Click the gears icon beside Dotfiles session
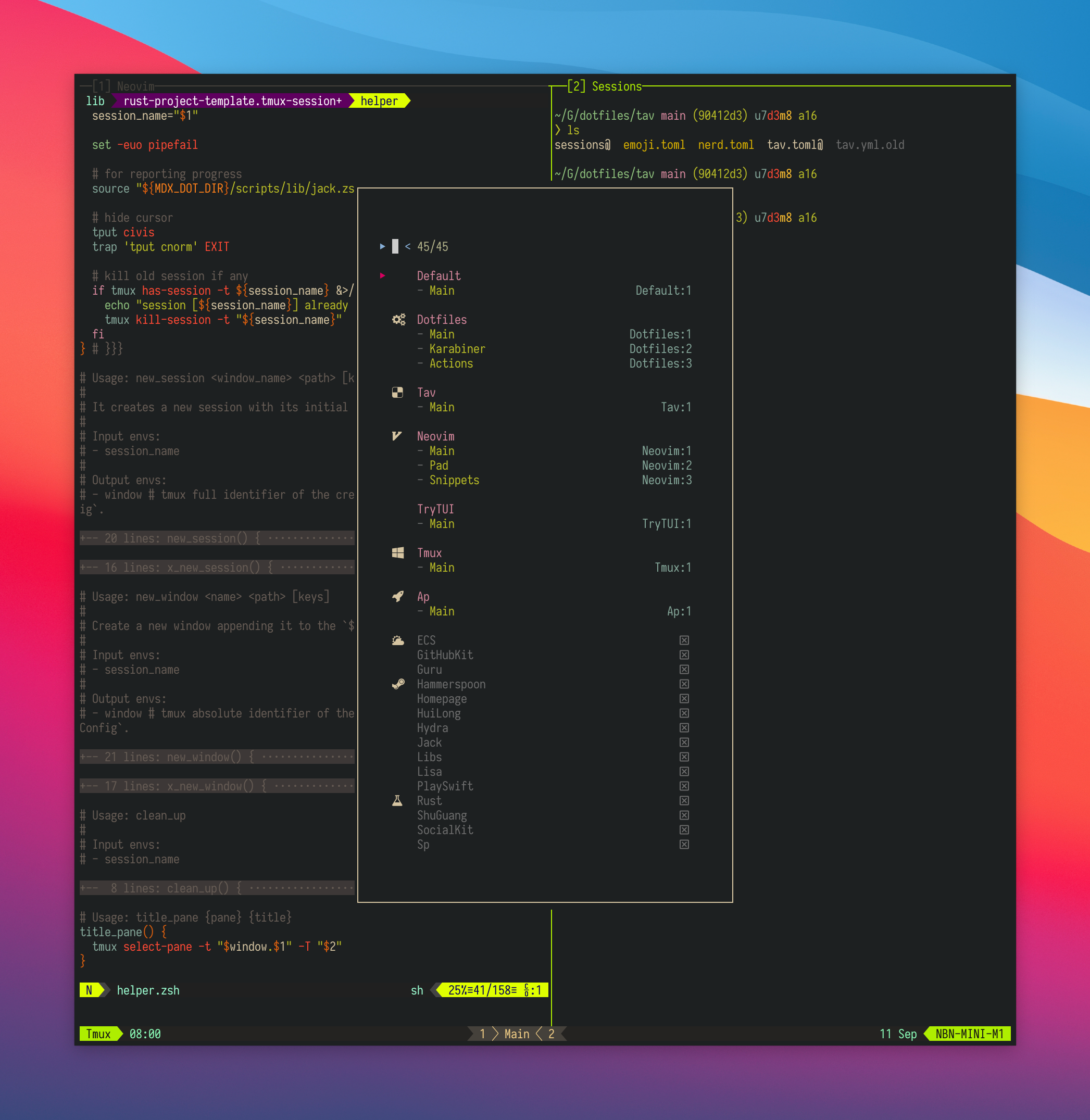The width and height of the screenshot is (1090, 1120). [x=398, y=319]
